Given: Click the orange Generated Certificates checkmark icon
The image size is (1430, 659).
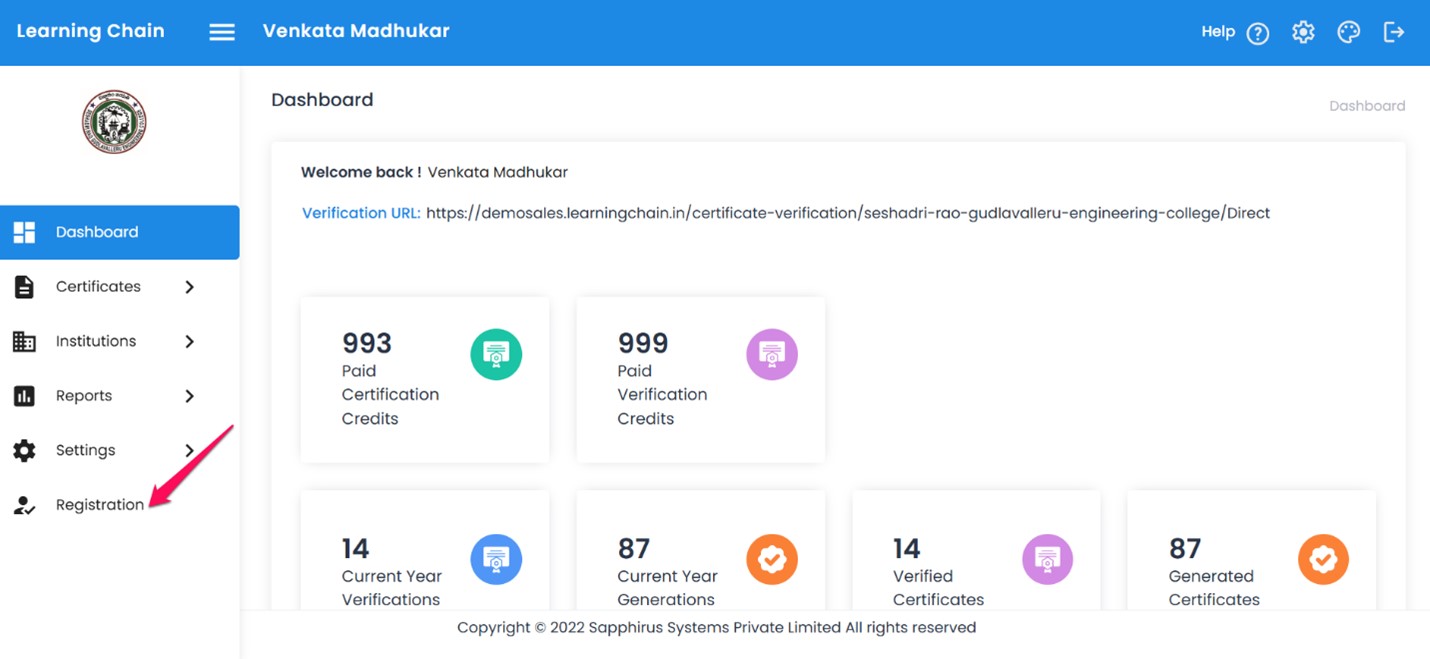Looking at the screenshot, I should point(1323,559).
